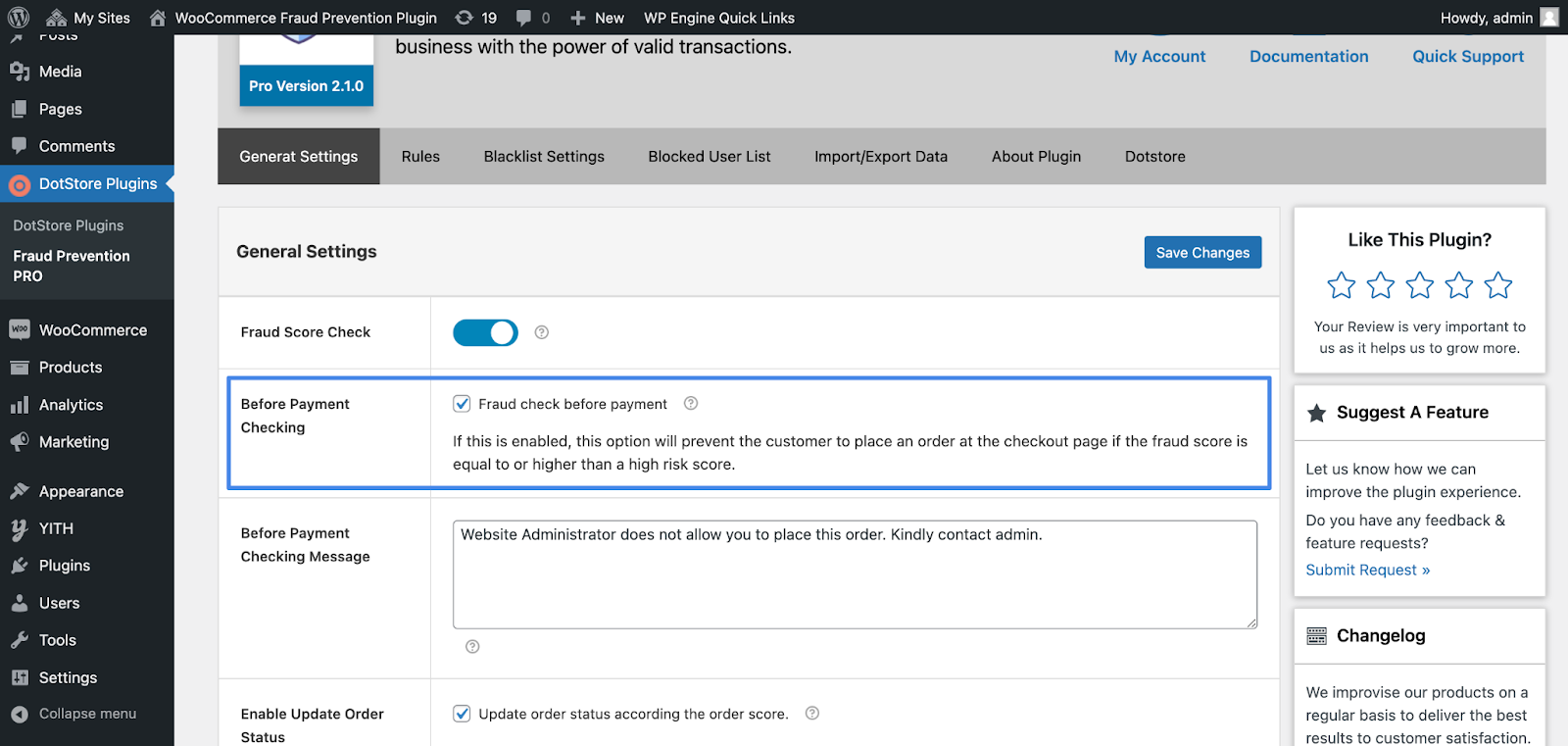1568x746 pixels.
Task: Switch to the Dotstore tab
Action: click(1155, 156)
